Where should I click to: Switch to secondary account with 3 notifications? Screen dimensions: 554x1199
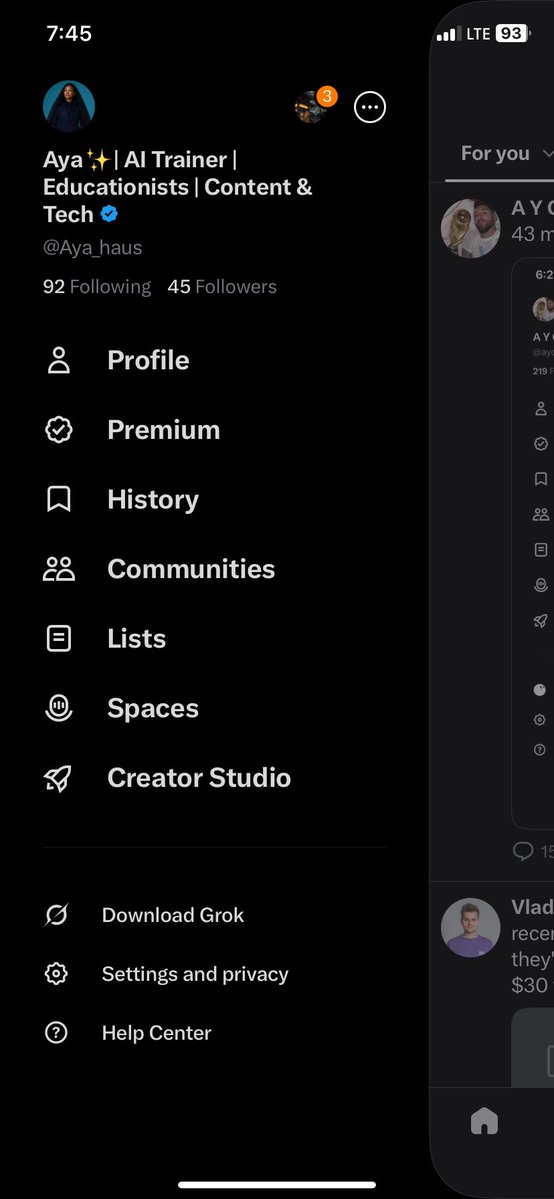click(x=312, y=106)
